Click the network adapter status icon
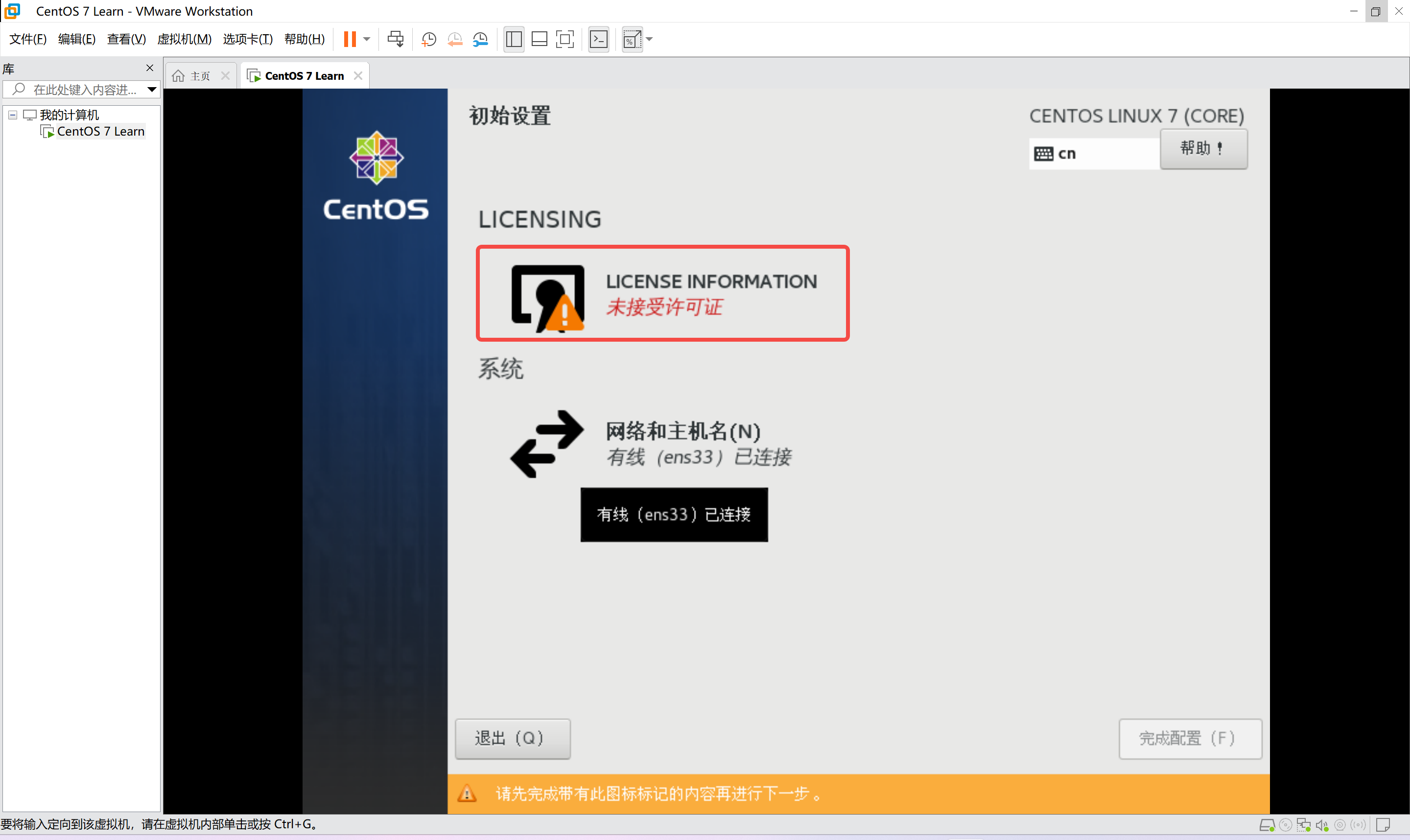 [1304, 825]
